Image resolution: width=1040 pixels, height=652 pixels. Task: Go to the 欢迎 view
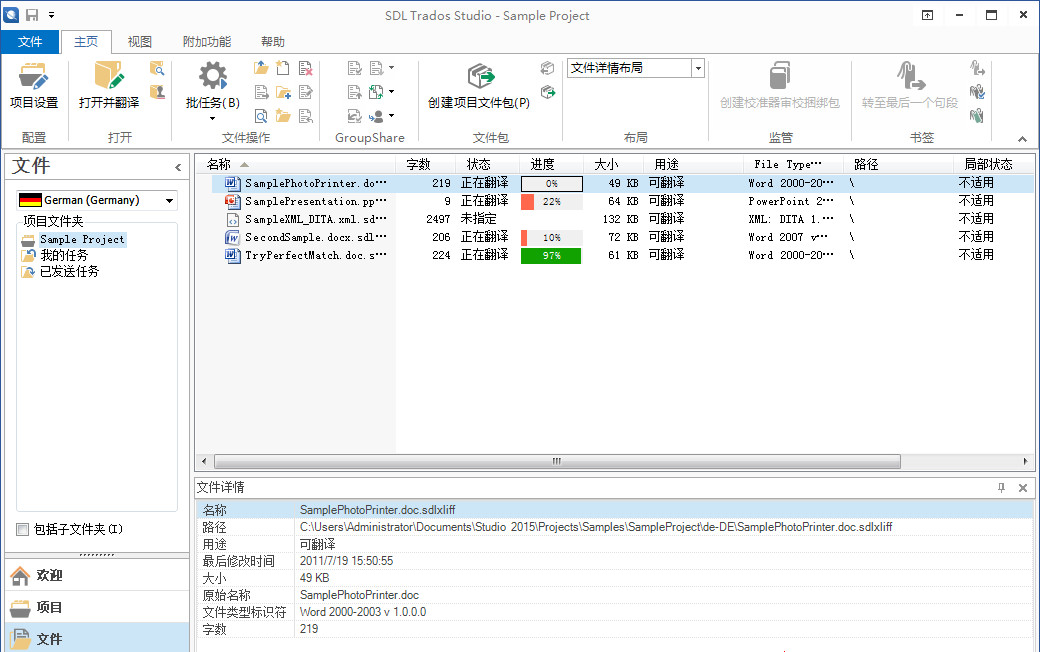(x=97, y=575)
